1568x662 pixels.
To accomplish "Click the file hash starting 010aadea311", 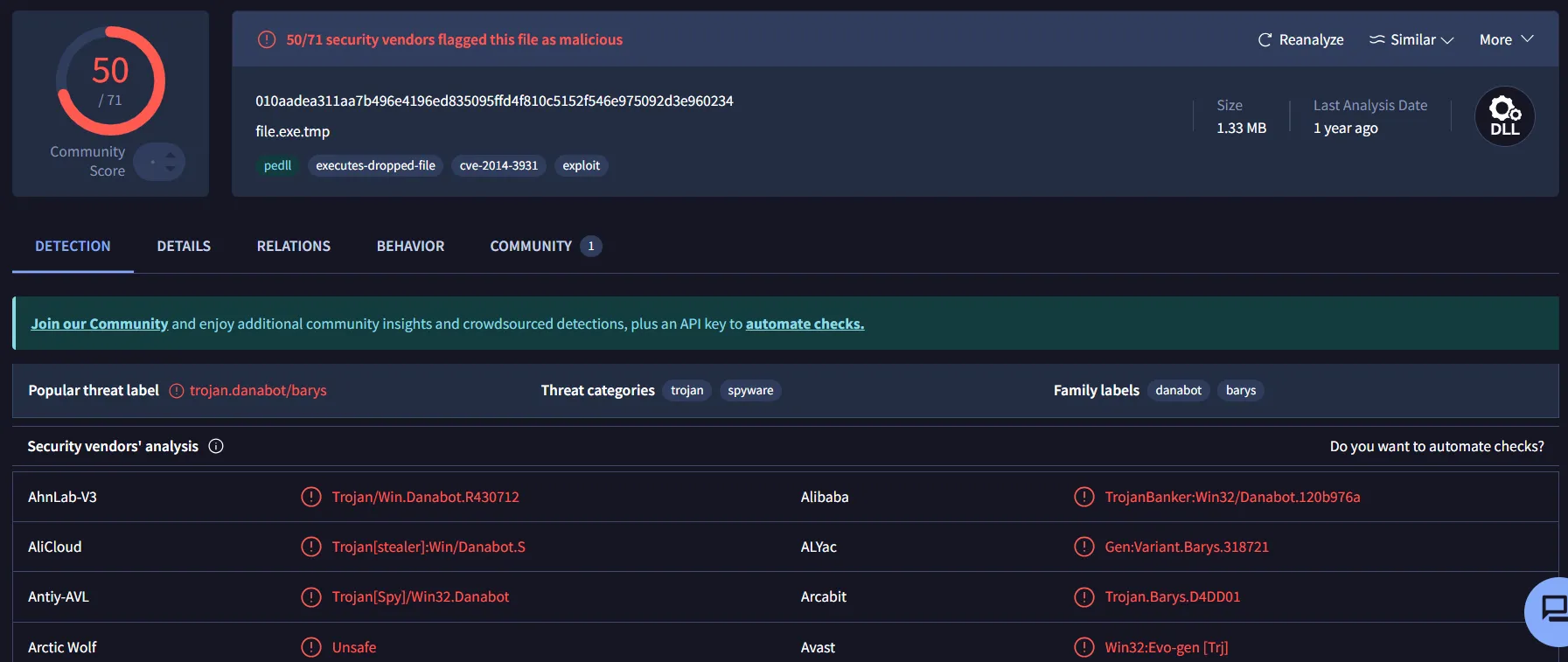I will click(x=494, y=101).
